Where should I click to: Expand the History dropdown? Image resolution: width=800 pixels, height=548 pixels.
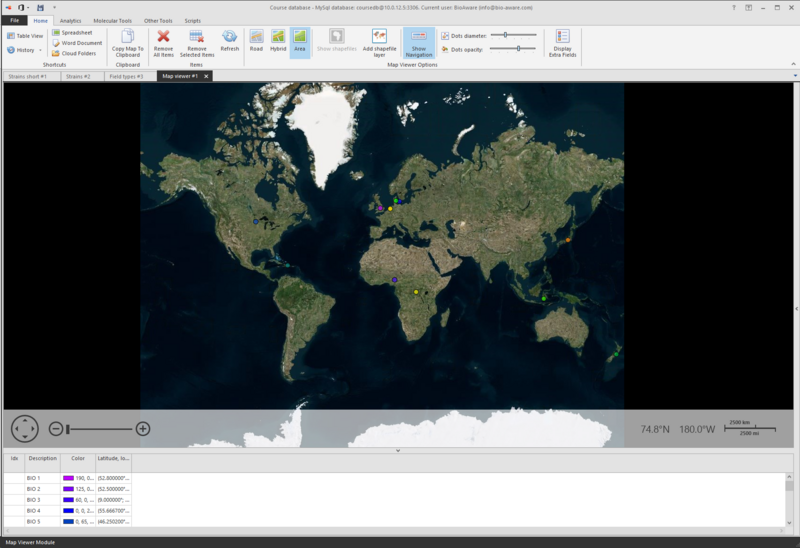(40, 49)
